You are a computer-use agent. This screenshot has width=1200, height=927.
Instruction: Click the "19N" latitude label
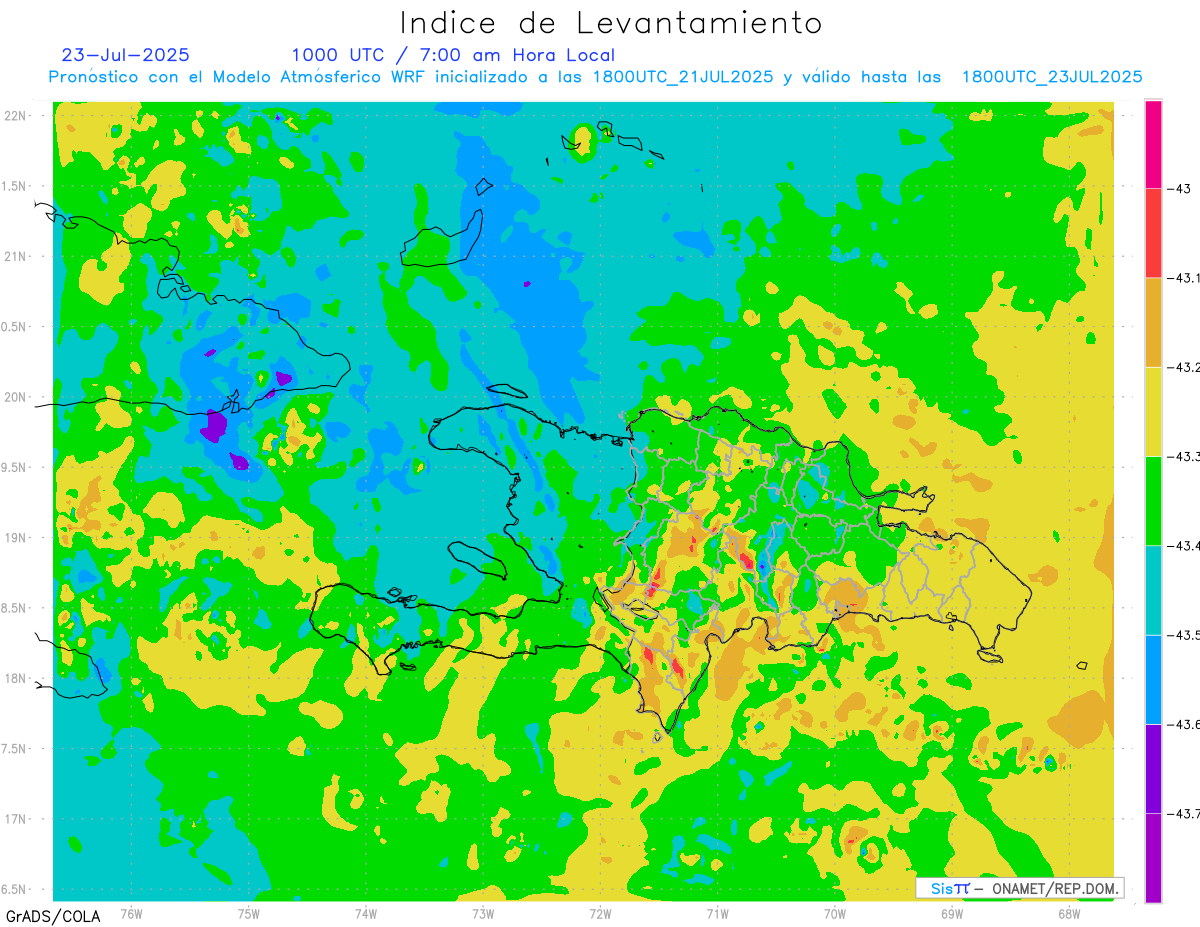[15, 538]
